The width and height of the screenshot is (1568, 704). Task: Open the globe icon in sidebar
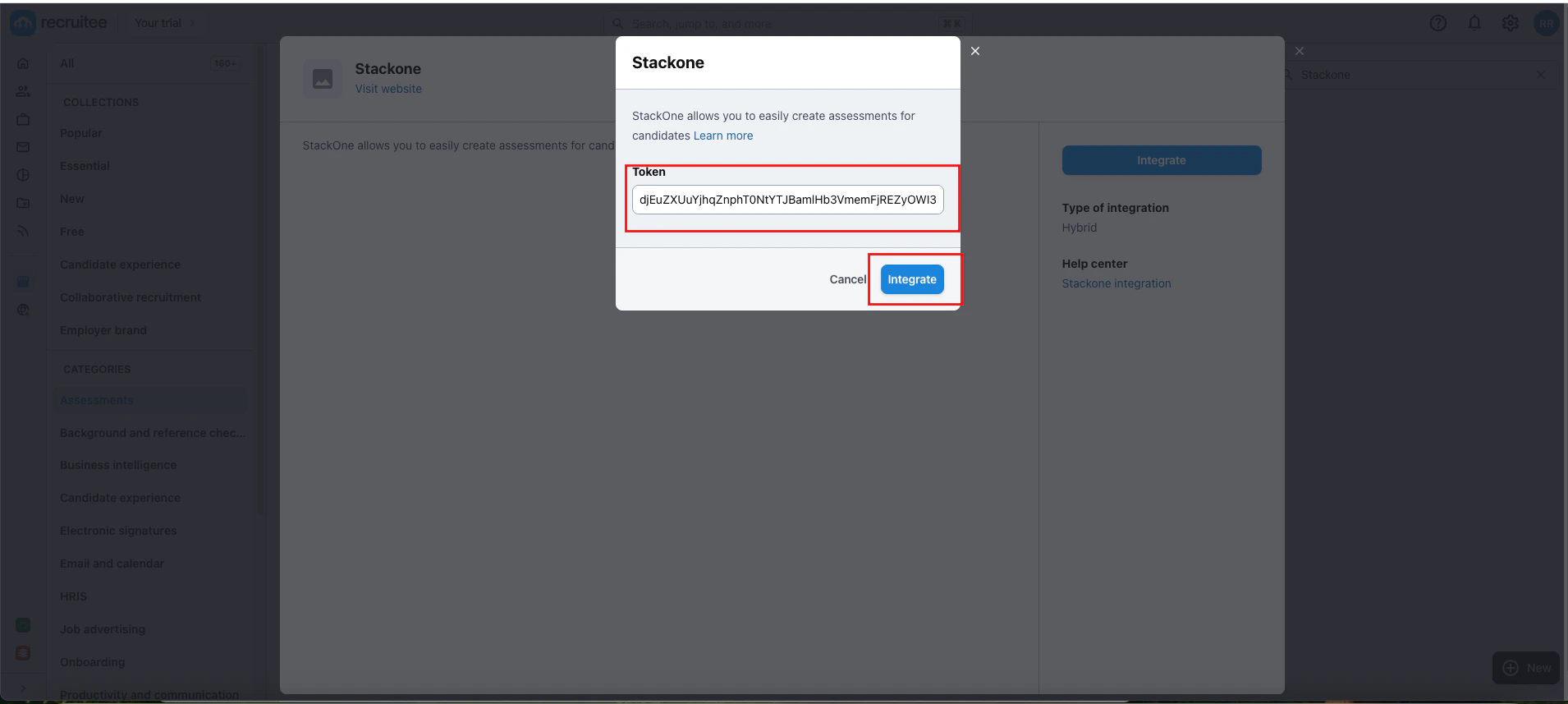[23, 310]
